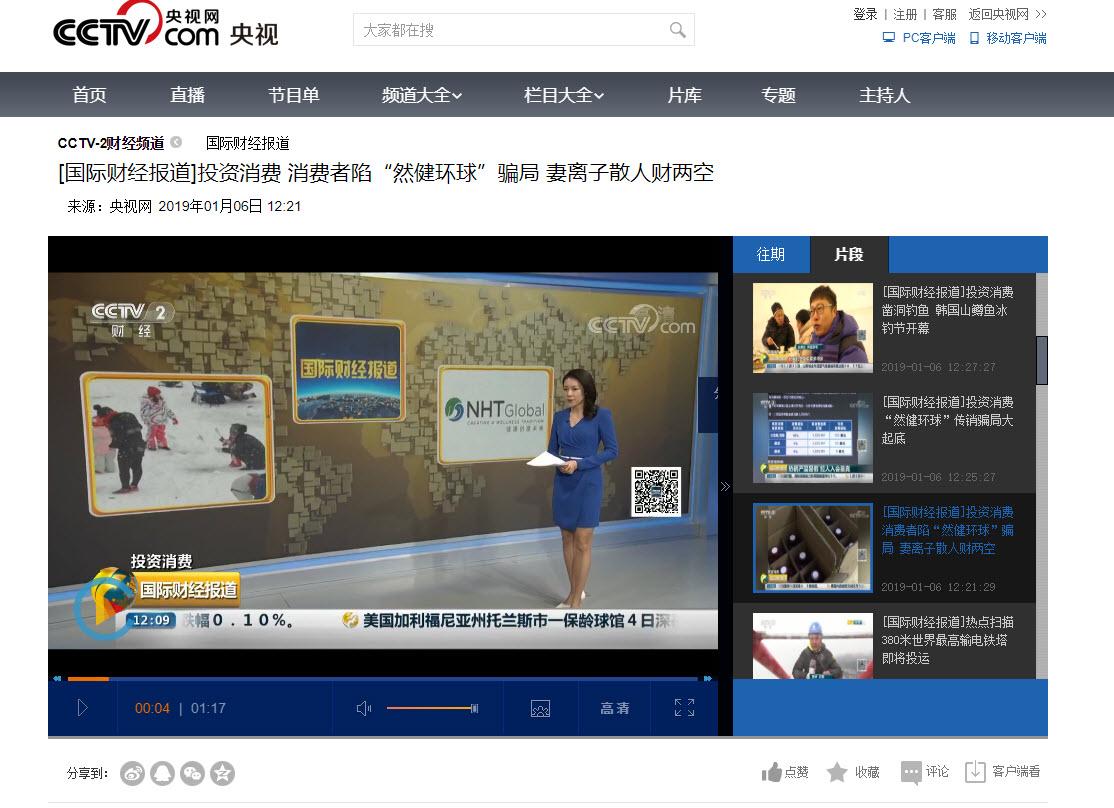Open 直播 in the navigation bar
Screen dimensions: 1114x808
pos(187,95)
